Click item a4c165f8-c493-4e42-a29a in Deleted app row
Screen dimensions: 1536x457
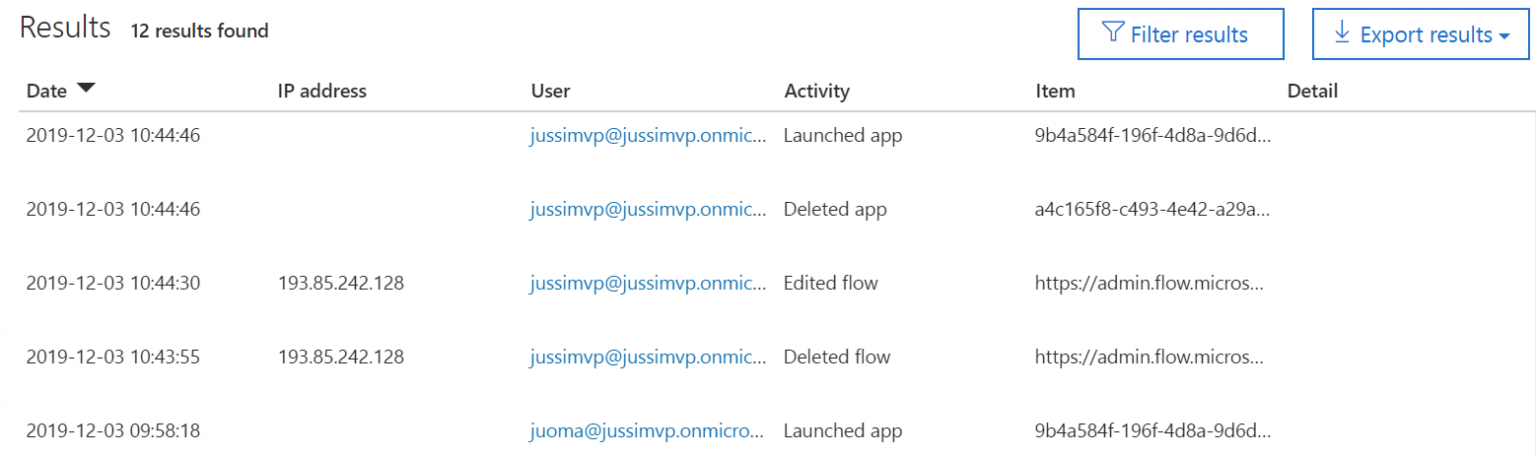click(x=1153, y=210)
